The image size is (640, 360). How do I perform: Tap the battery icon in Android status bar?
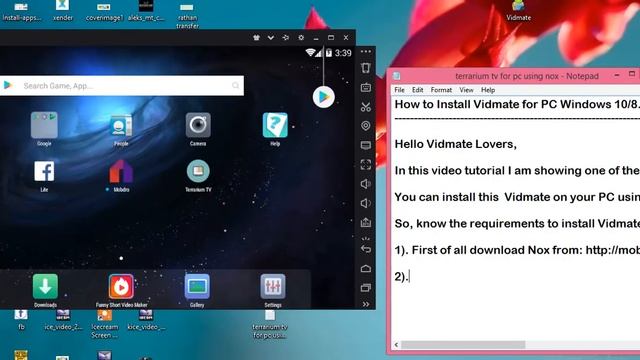(x=329, y=53)
